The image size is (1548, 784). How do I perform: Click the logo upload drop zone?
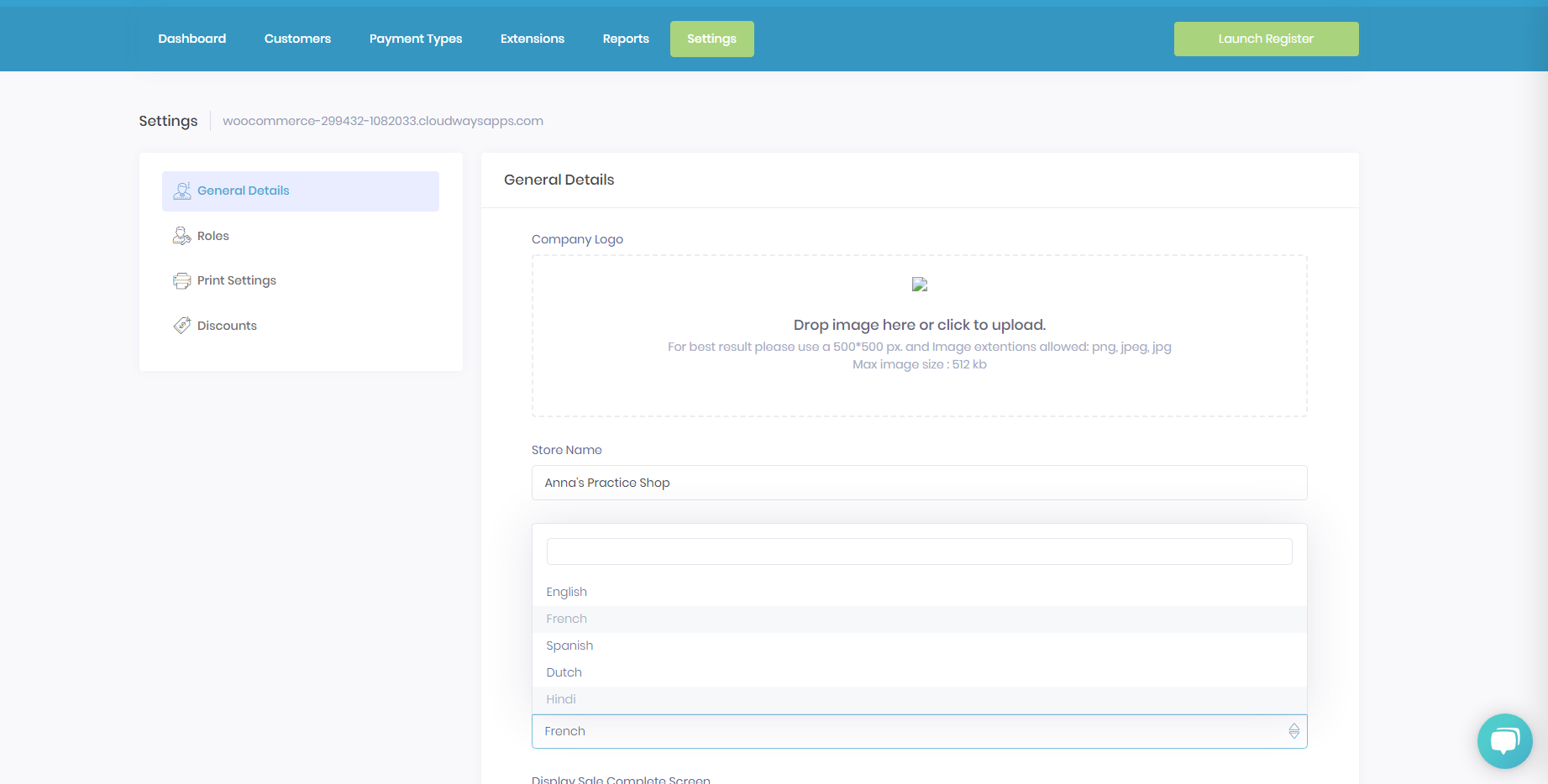[920, 336]
